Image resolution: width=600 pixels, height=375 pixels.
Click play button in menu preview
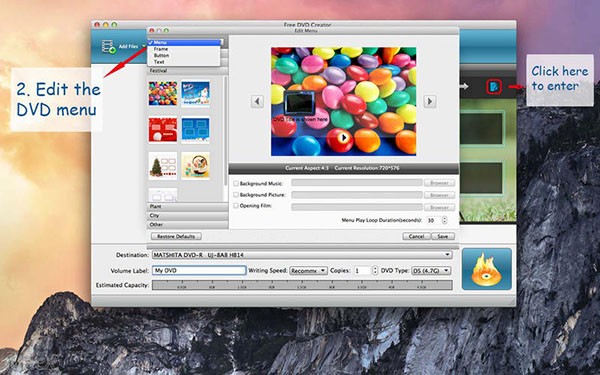pyautogui.click(x=344, y=137)
